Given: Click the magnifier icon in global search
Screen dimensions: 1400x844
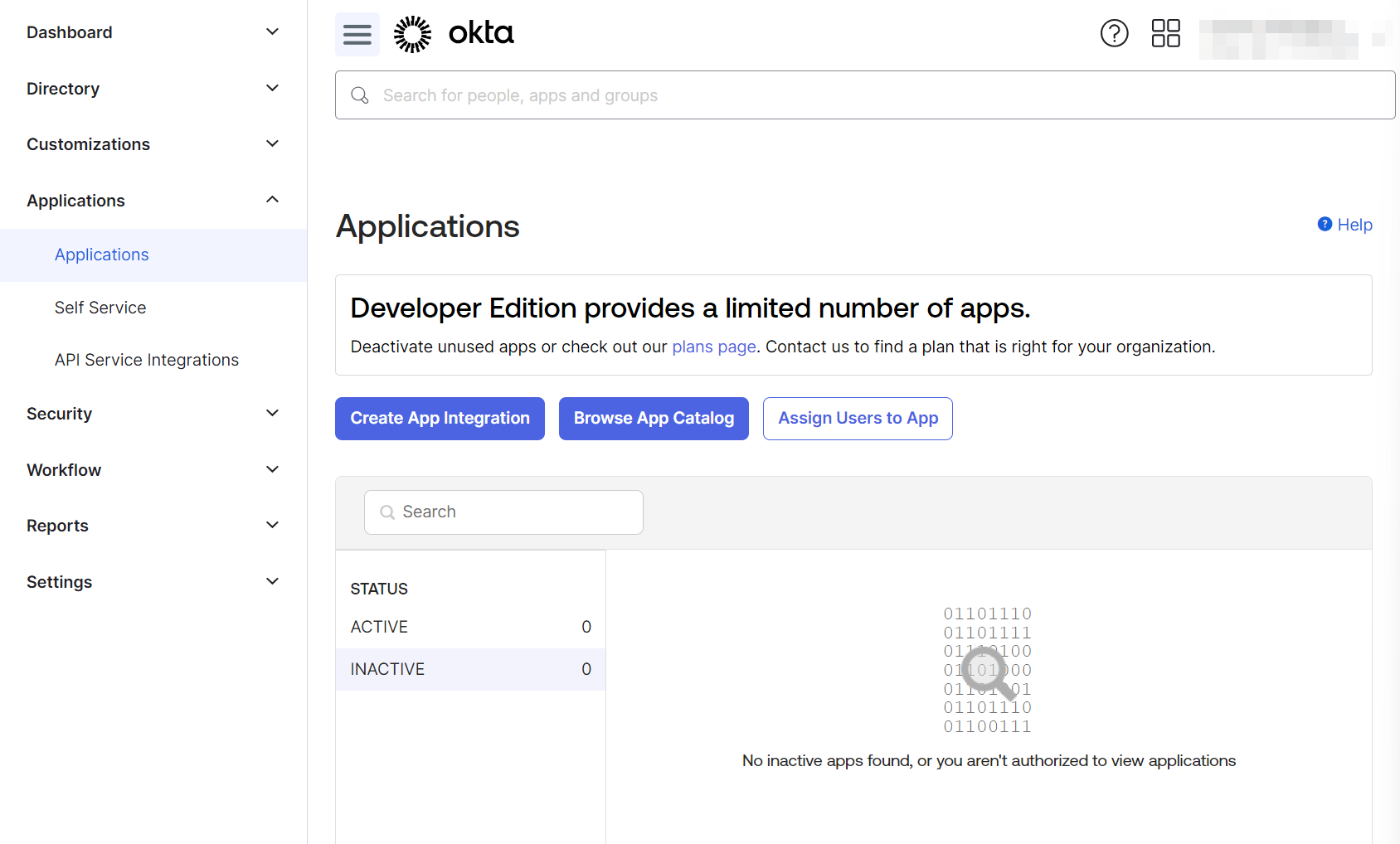Looking at the screenshot, I should click(x=360, y=95).
